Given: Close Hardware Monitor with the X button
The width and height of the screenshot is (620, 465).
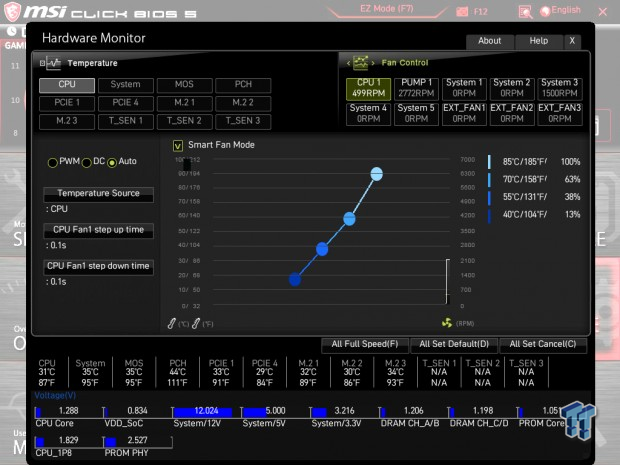Looking at the screenshot, I should [572, 41].
